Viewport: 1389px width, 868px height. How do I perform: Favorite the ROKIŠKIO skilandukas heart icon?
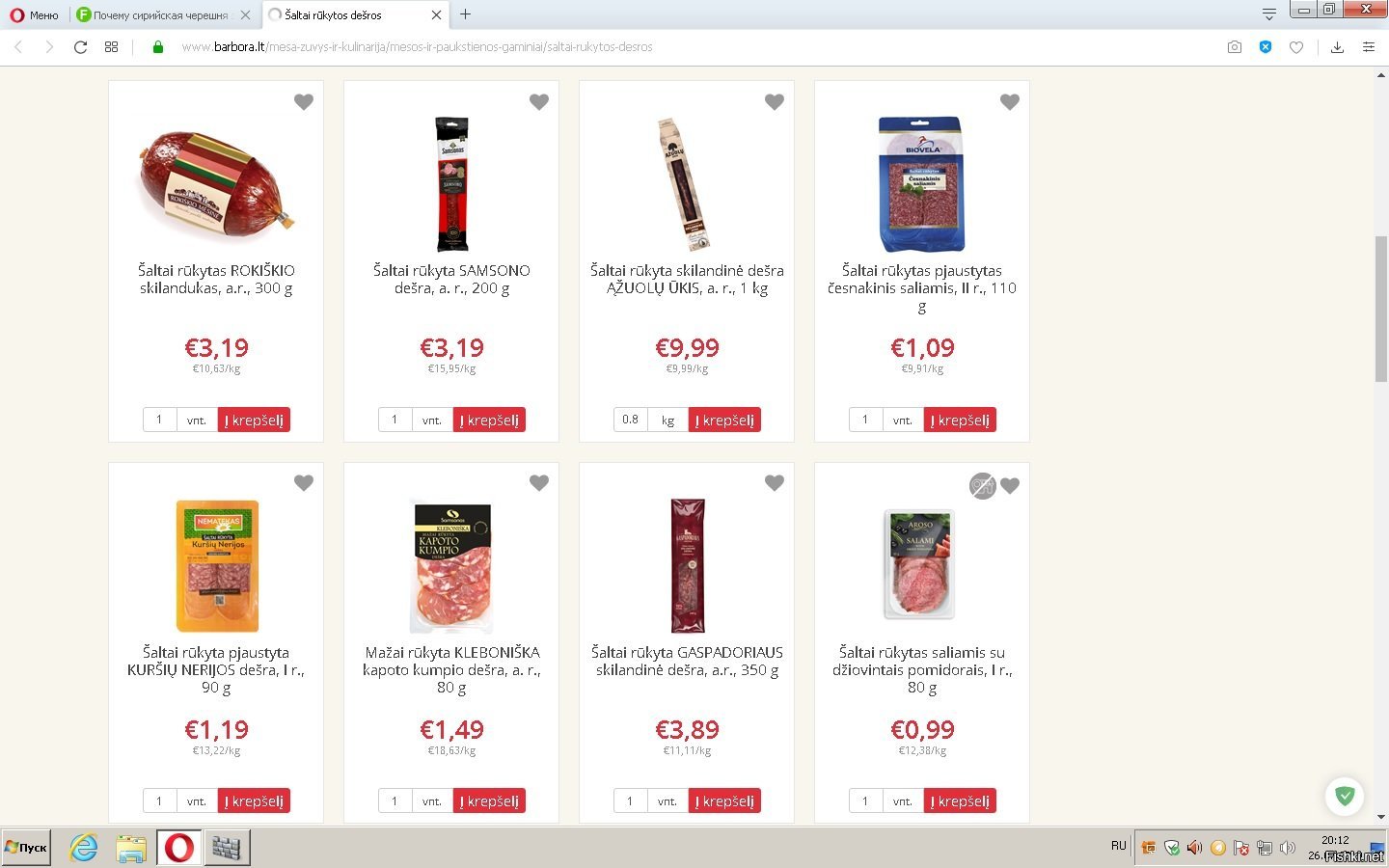[304, 102]
